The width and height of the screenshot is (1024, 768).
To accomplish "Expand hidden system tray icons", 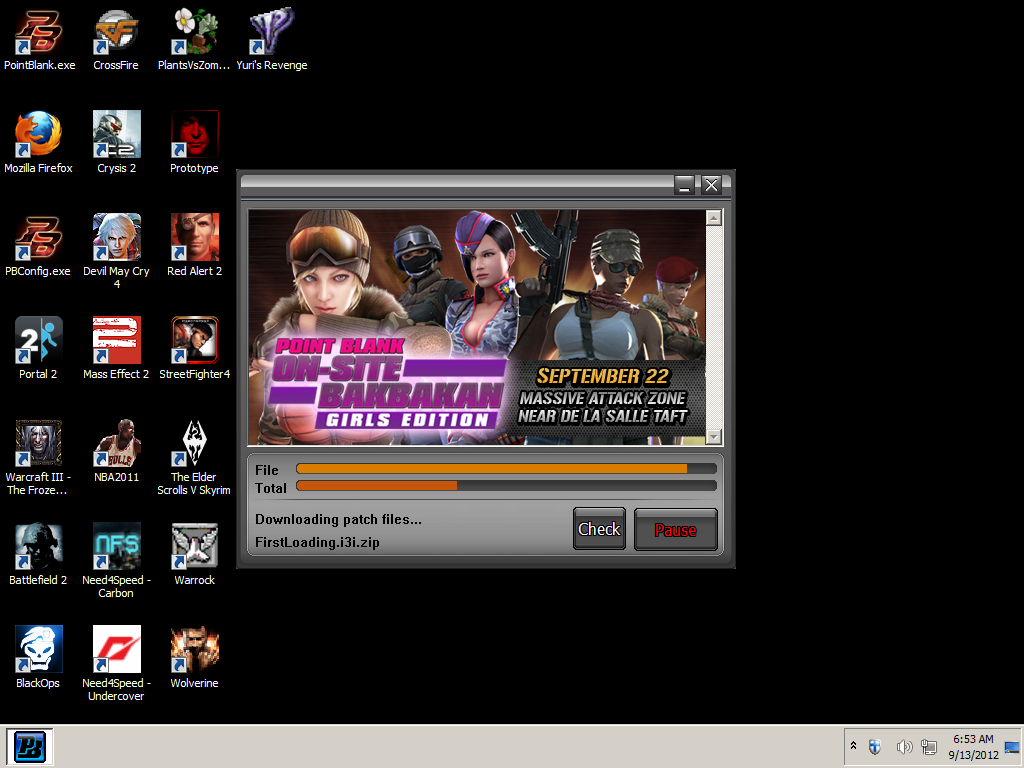I will coord(853,746).
